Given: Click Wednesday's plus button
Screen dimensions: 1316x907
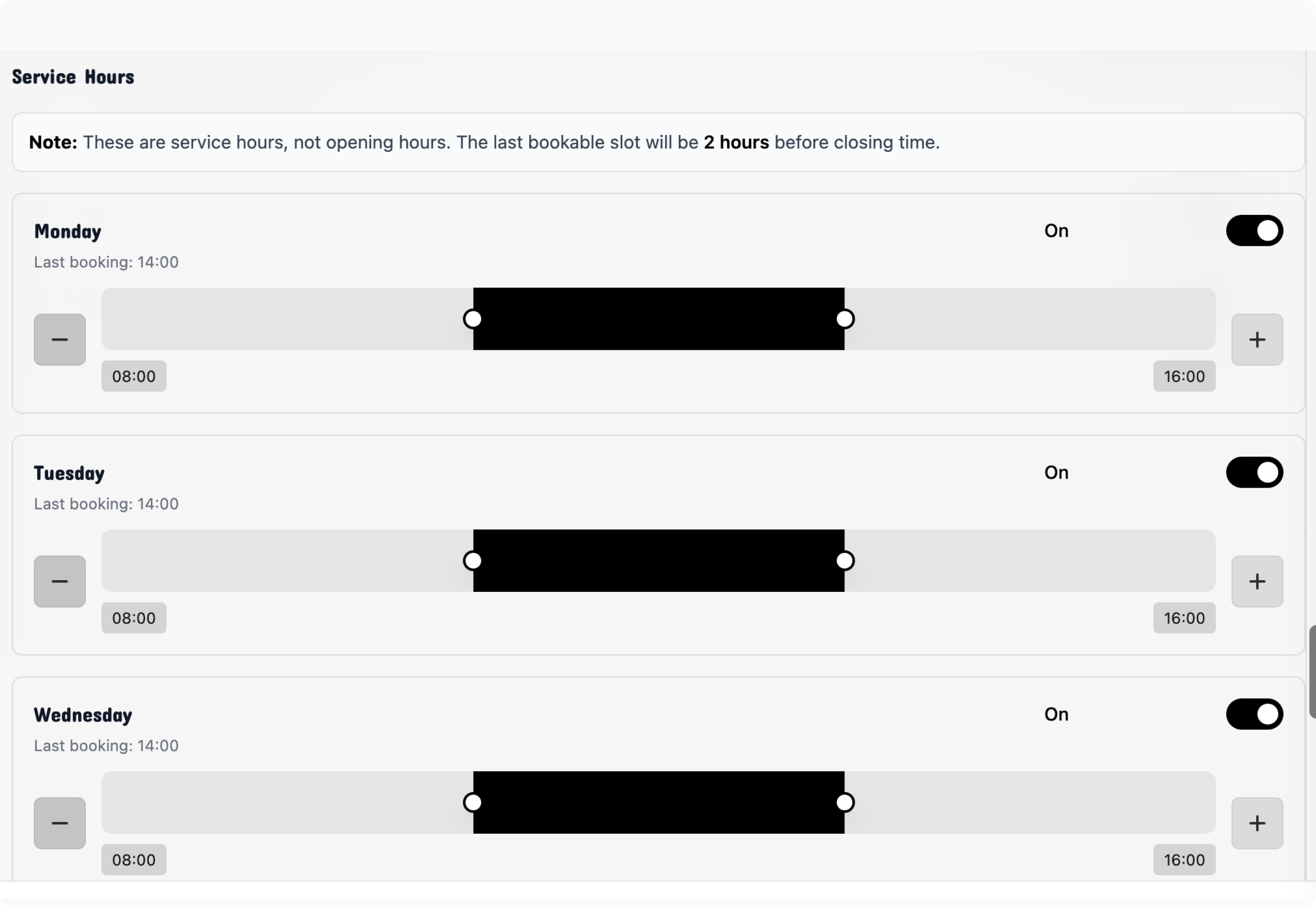Looking at the screenshot, I should (x=1257, y=823).
